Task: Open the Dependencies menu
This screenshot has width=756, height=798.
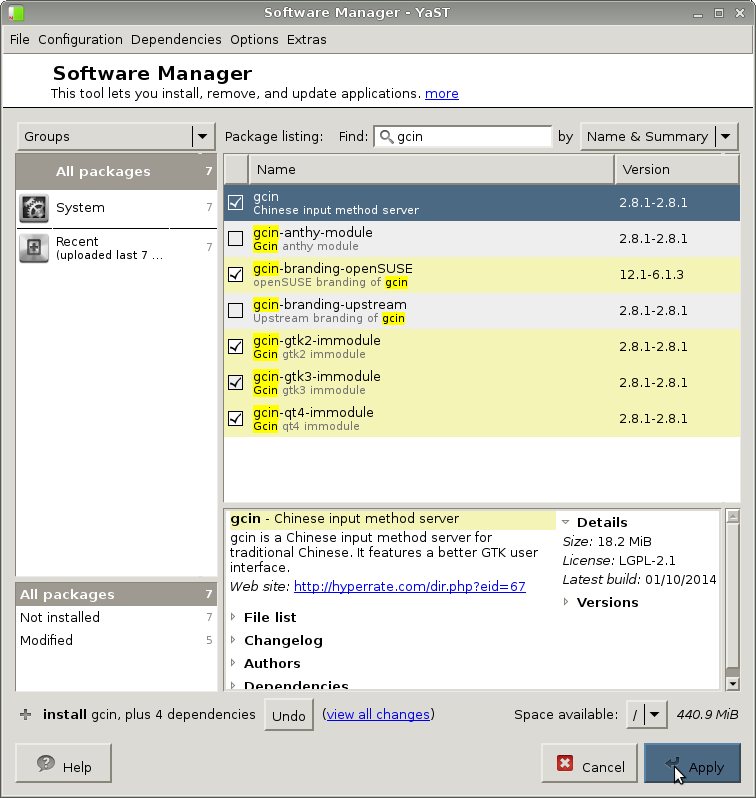Action: pos(176,40)
